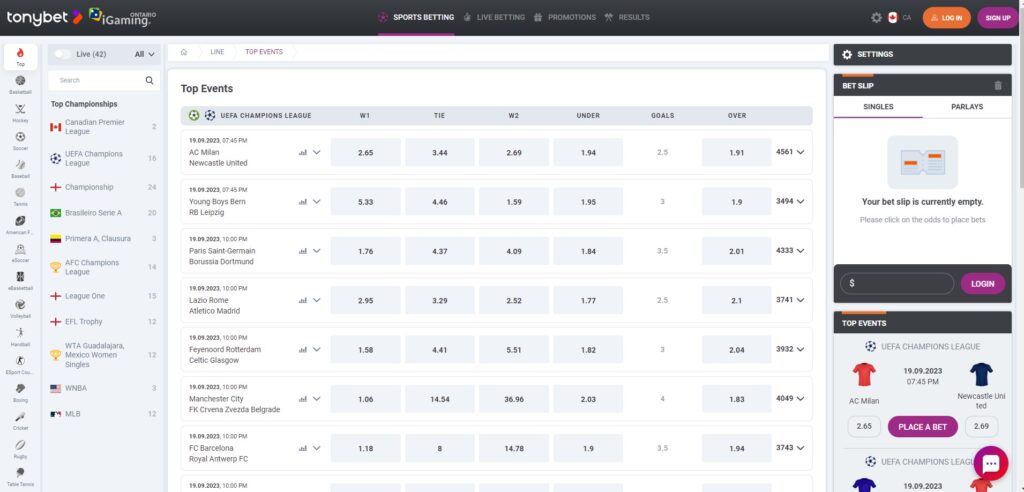
Task: Open Promotions navigation tab
Action: [x=565, y=18]
